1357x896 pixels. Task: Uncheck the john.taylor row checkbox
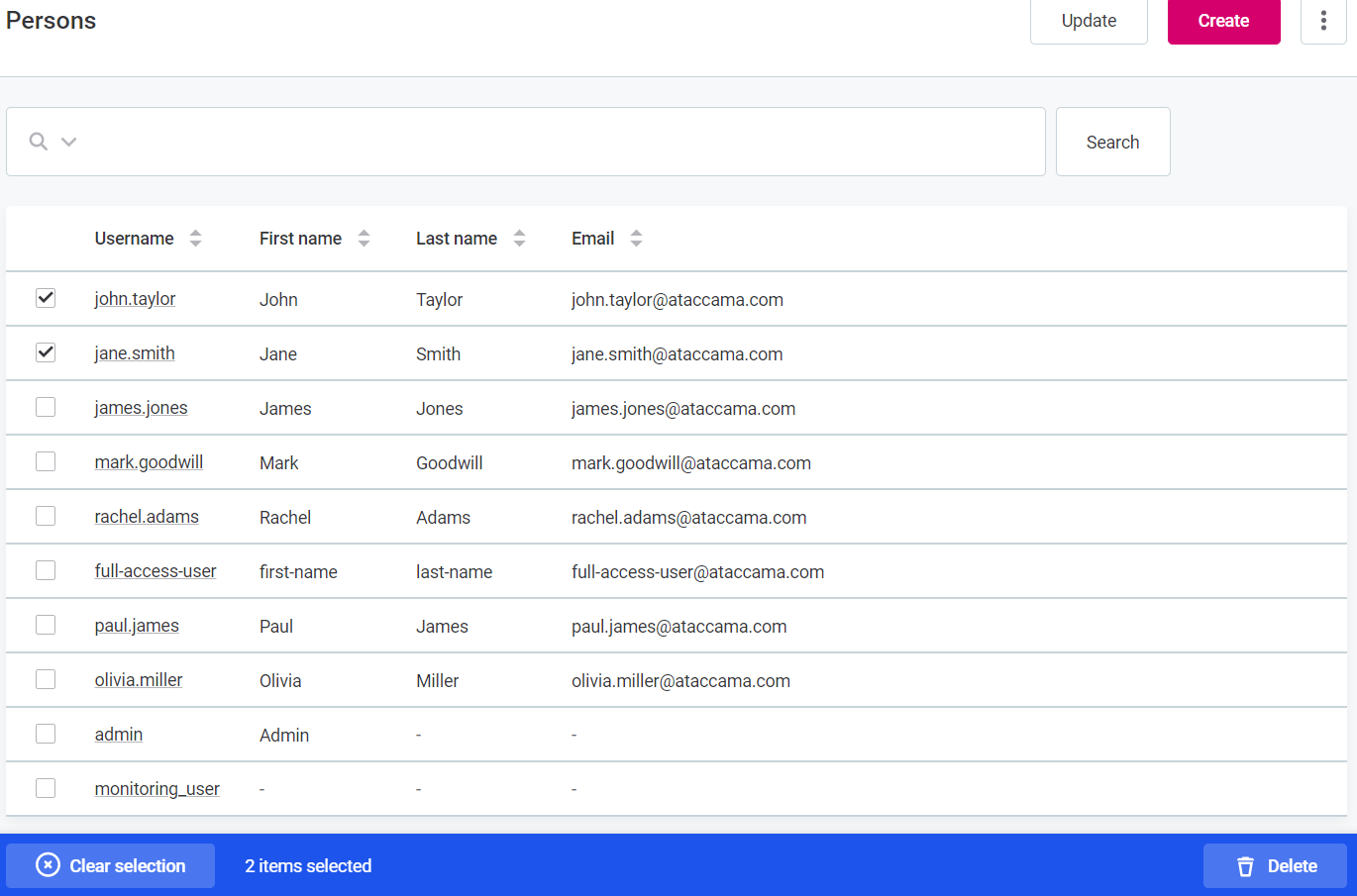pos(46,298)
